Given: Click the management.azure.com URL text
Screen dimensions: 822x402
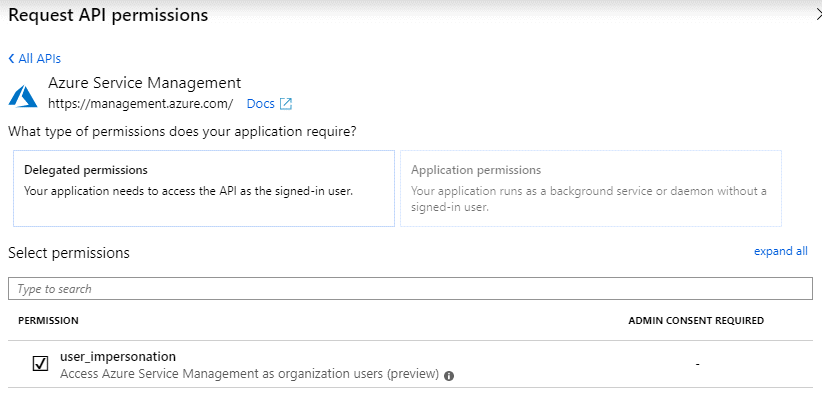Looking at the screenshot, I should tap(140, 104).
